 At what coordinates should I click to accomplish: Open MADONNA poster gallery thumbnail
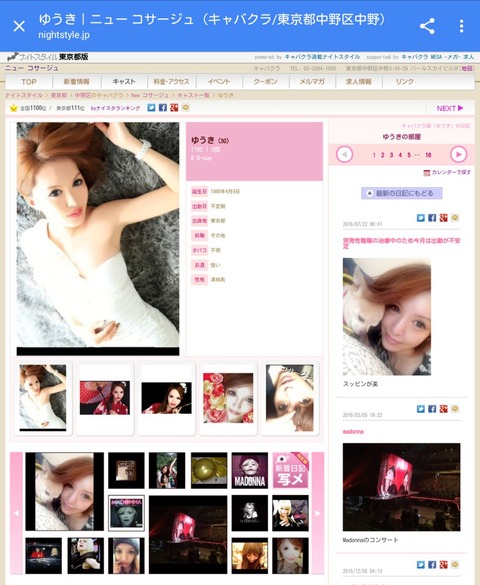(250, 470)
